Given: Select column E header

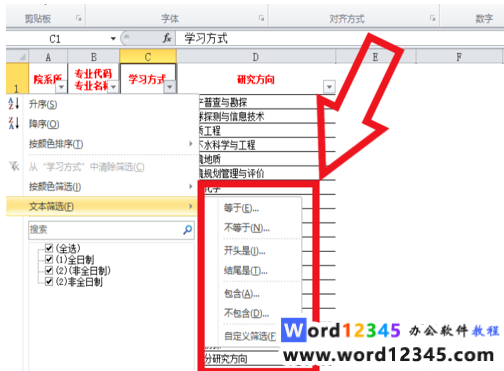Looking at the screenshot, I should point(375,57).
